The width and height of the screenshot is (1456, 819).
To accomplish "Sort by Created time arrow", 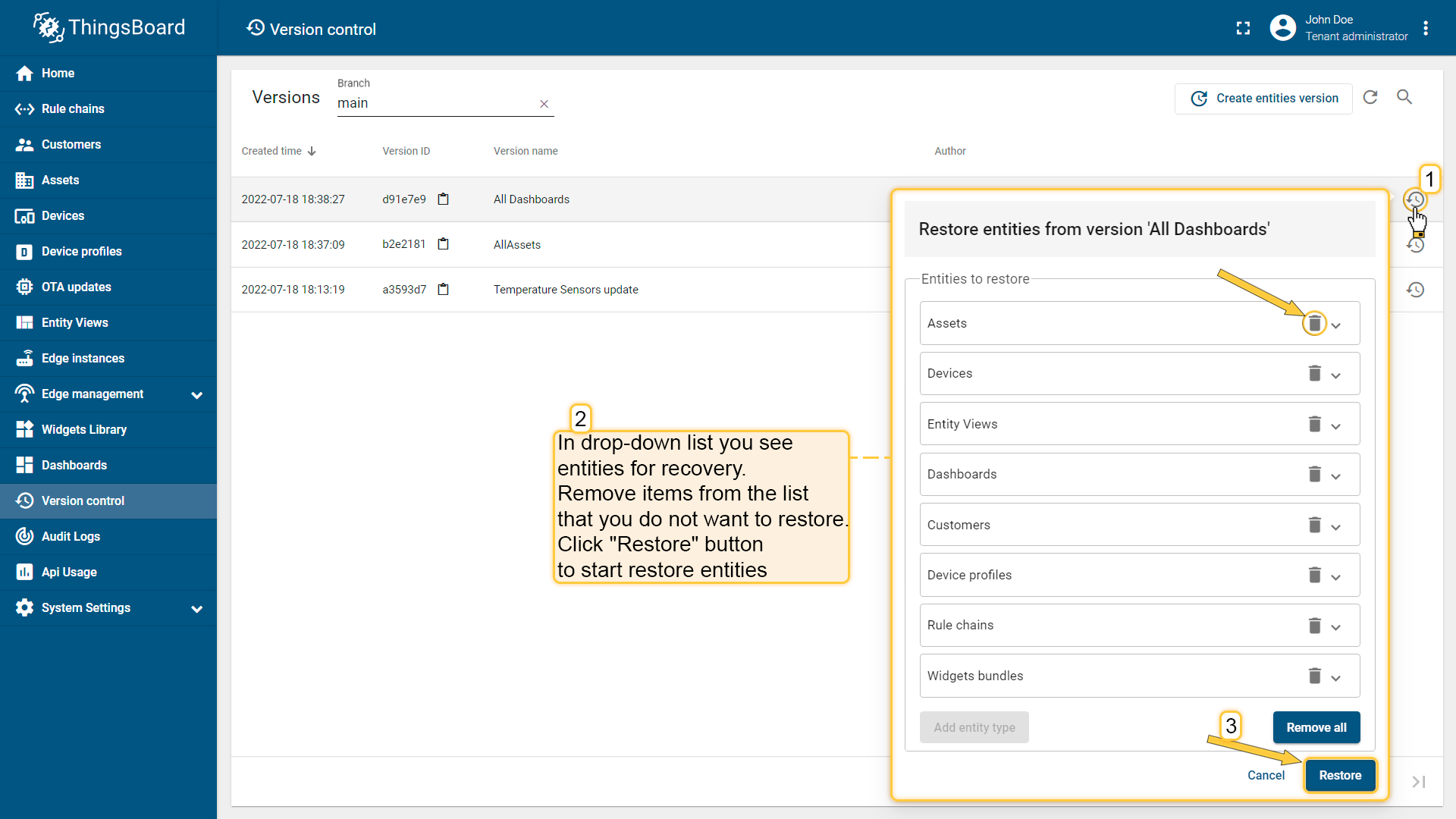I will [x=312, y=151].
